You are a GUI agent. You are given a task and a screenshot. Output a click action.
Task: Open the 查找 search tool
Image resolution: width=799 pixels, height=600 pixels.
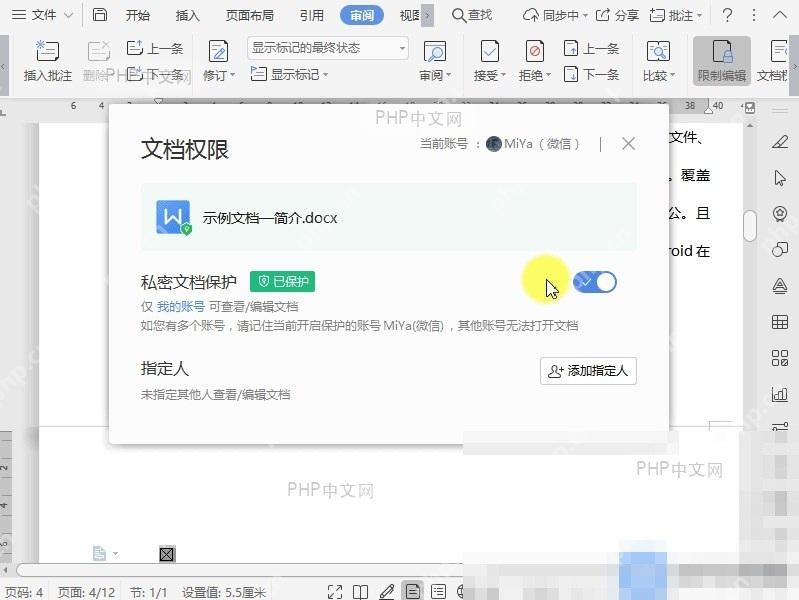click(472, 15)
